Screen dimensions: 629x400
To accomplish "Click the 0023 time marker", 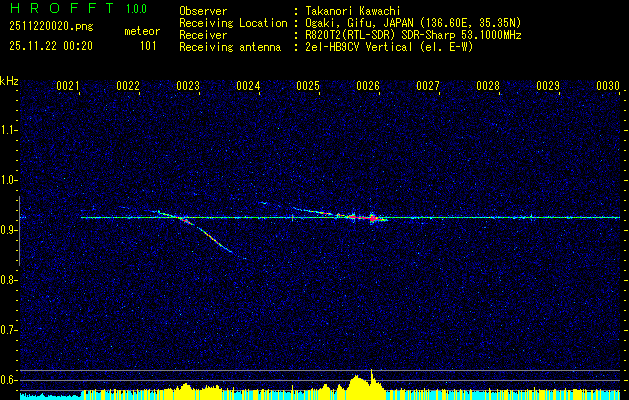I will [x=188, y=86].
